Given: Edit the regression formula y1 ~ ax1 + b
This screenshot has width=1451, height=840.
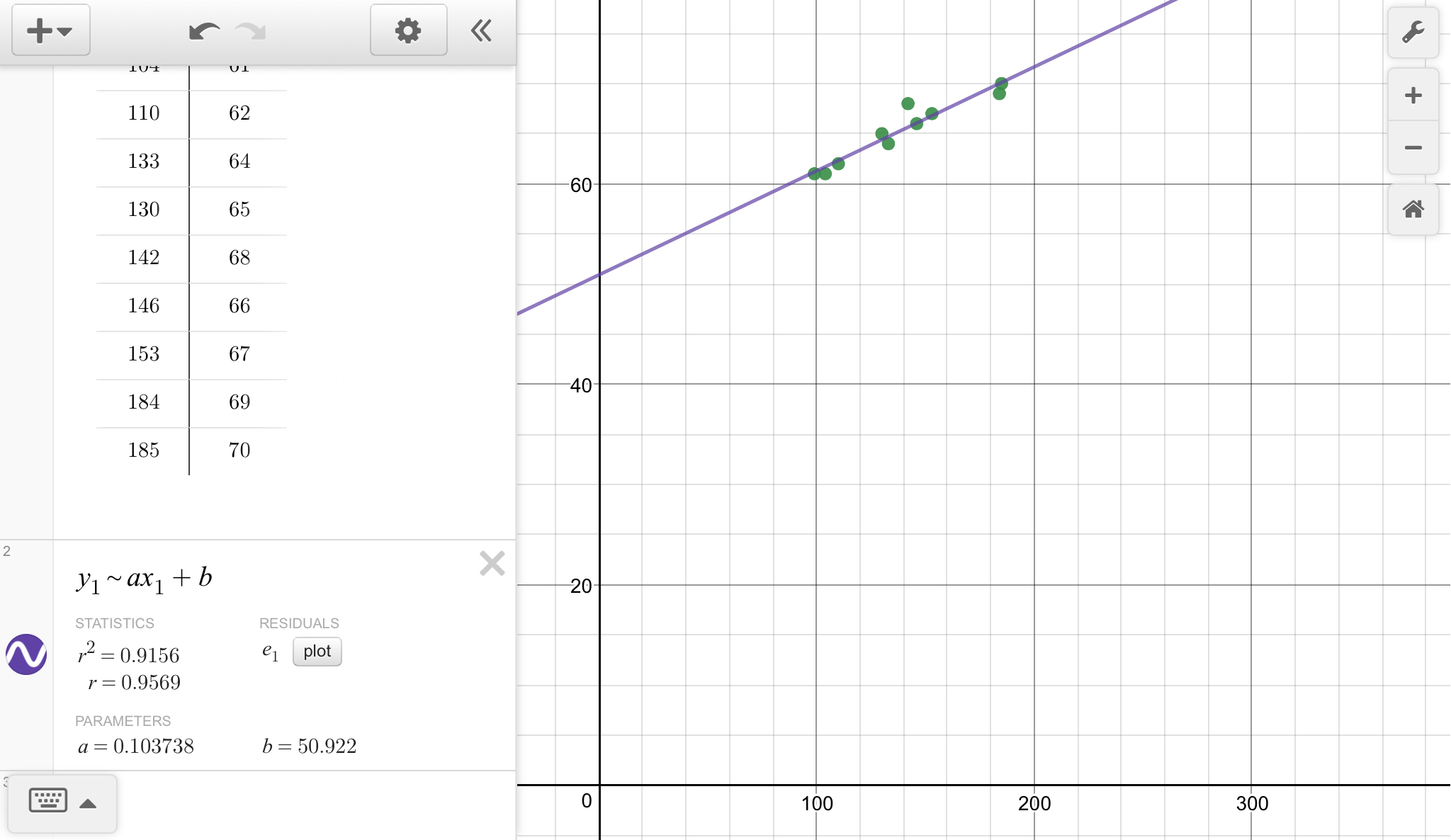Looking at the screenshot, I should coord(145,579).
